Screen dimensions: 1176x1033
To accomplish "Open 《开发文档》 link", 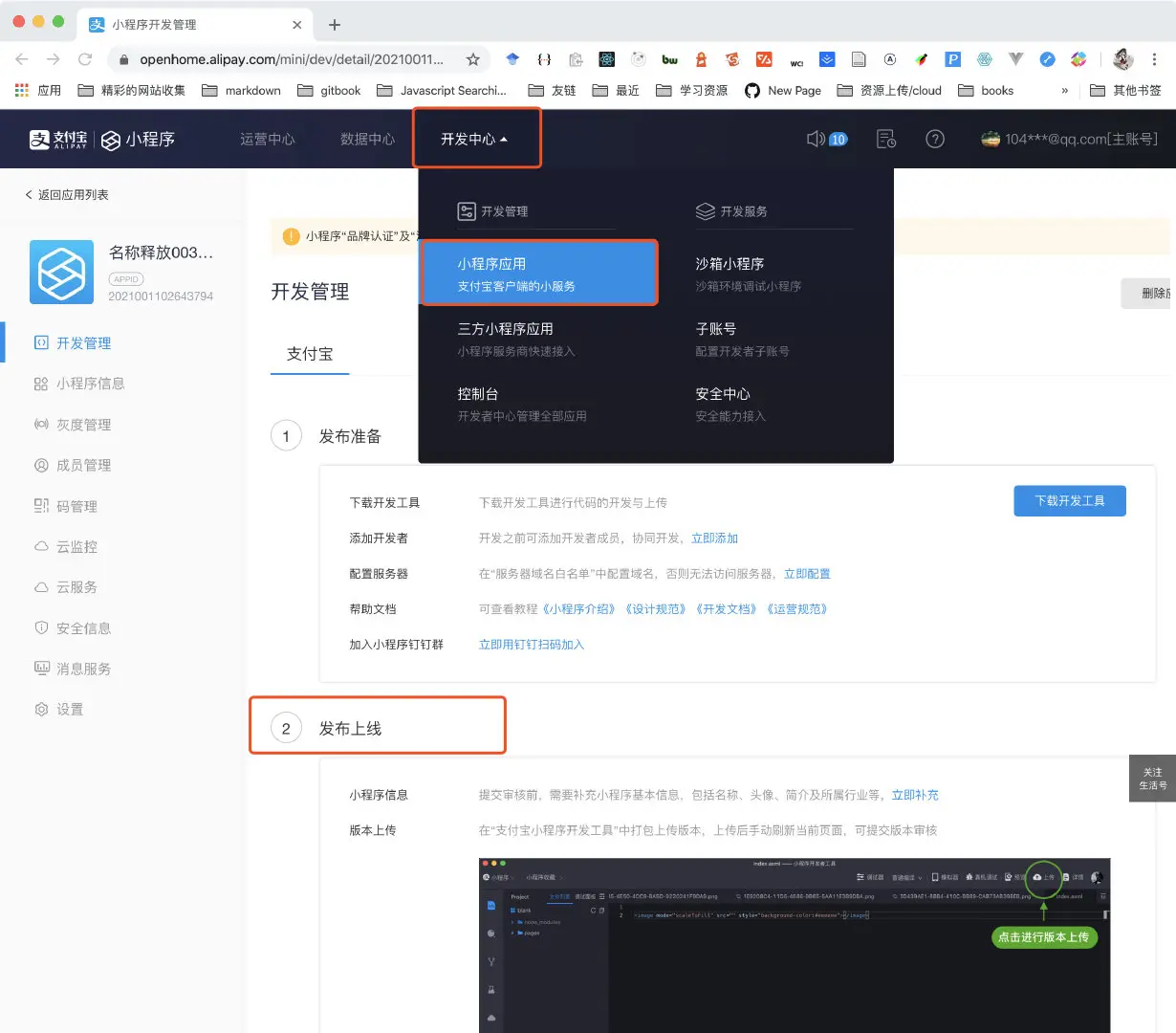I will coord(726,609).
